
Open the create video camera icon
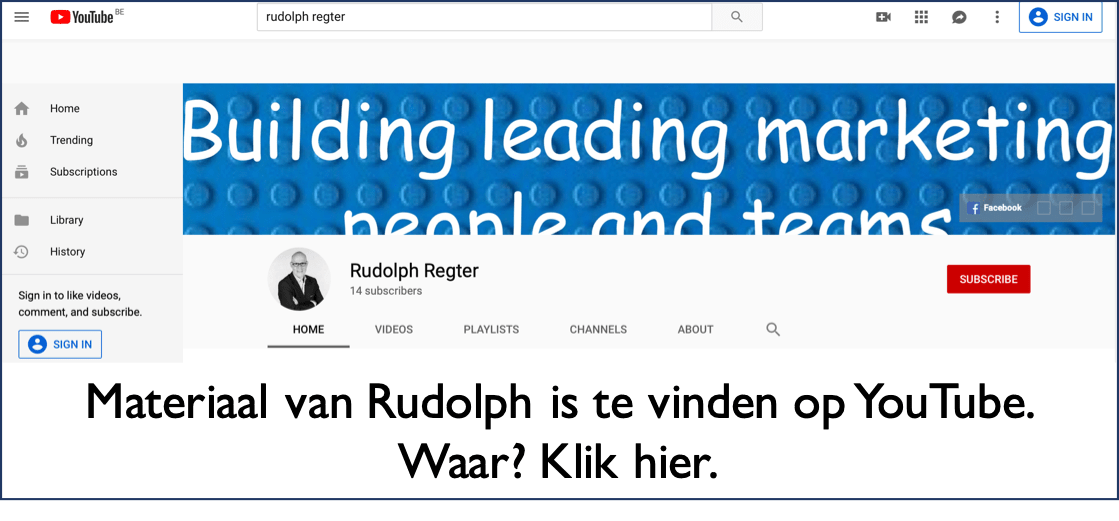tap(883, 17)
